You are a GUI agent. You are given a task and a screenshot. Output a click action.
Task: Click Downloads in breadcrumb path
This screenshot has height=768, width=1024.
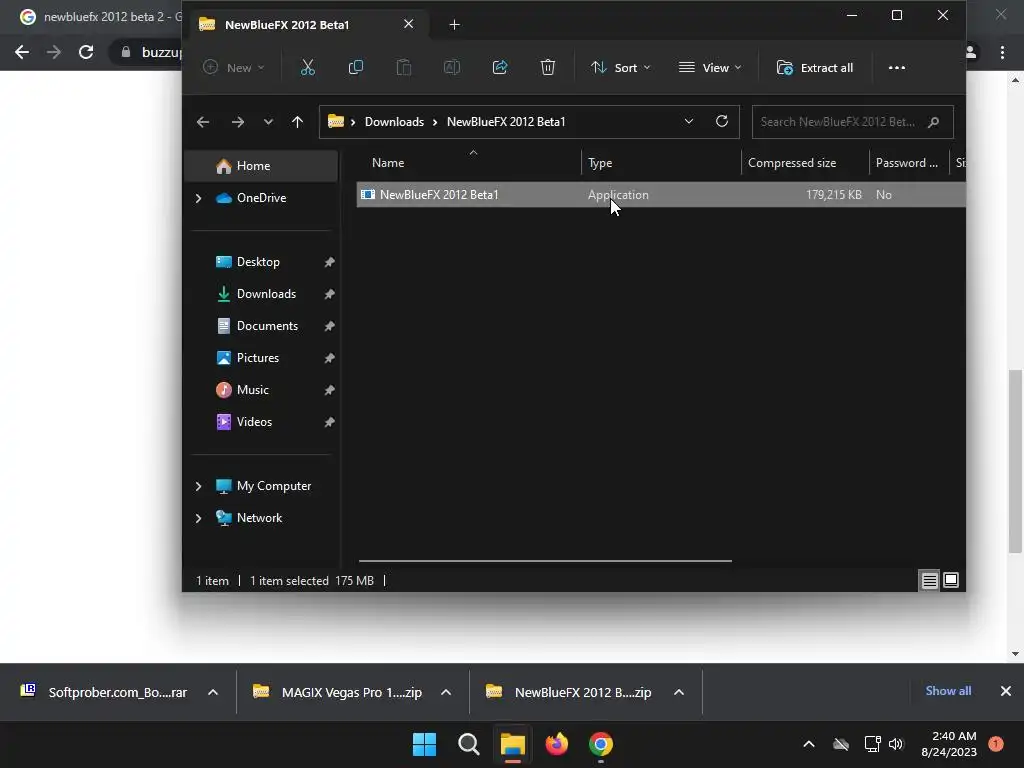[x=394, y=122]
